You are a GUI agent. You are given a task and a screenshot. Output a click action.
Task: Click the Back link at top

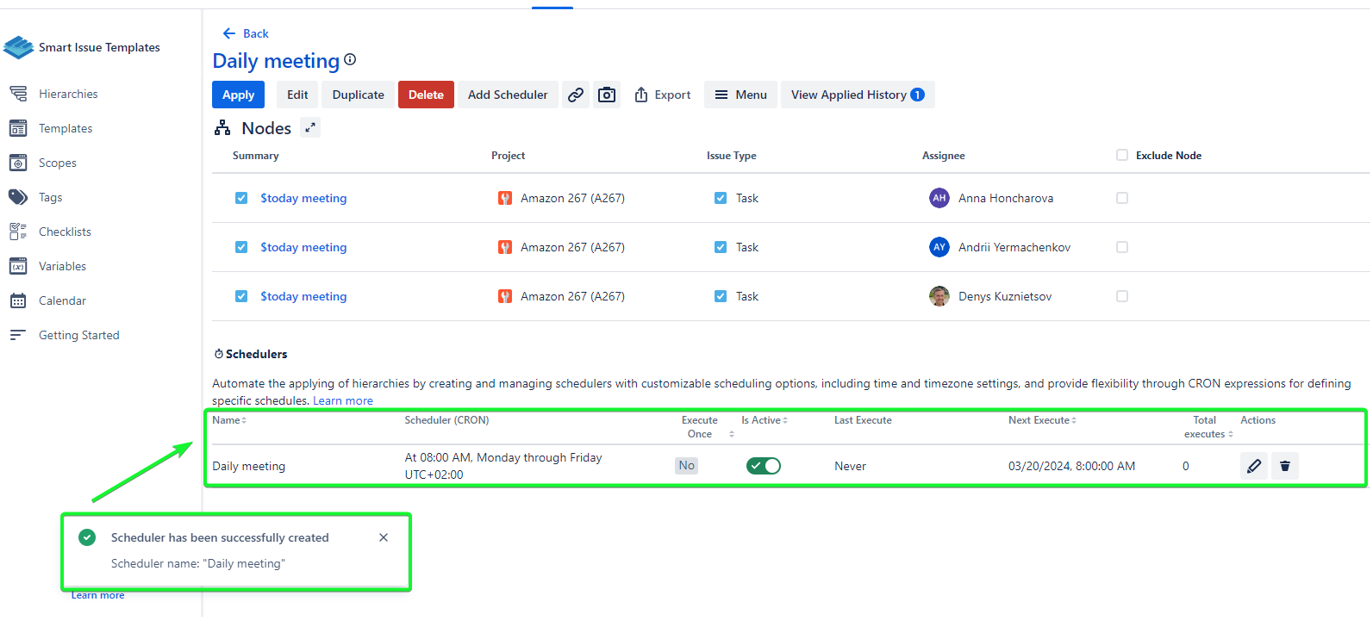tap(246, 33)
